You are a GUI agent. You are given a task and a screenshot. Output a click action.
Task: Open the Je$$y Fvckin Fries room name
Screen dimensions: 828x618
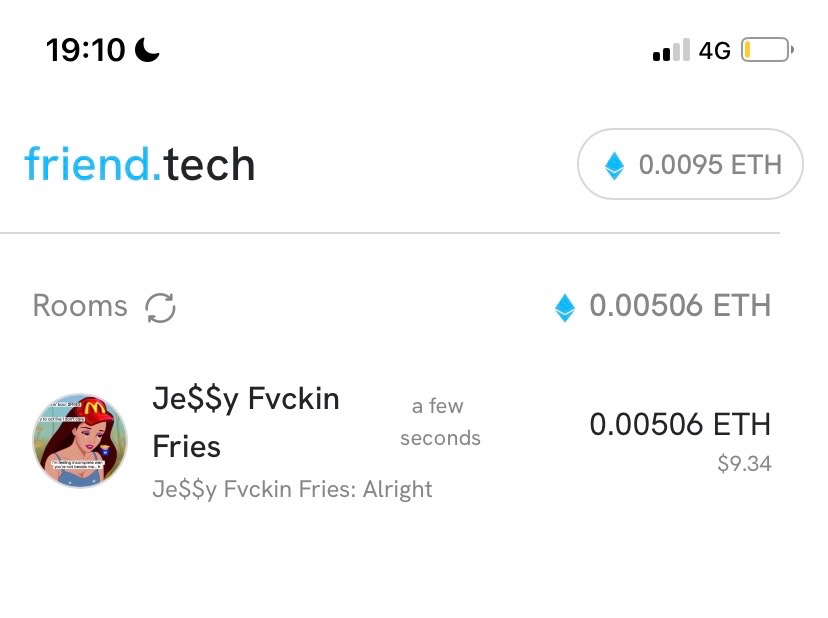[246, 422]
